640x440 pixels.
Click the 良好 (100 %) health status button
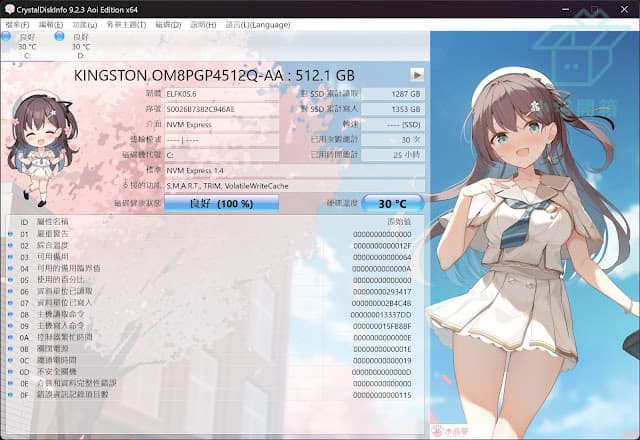(x=222, y=203)
